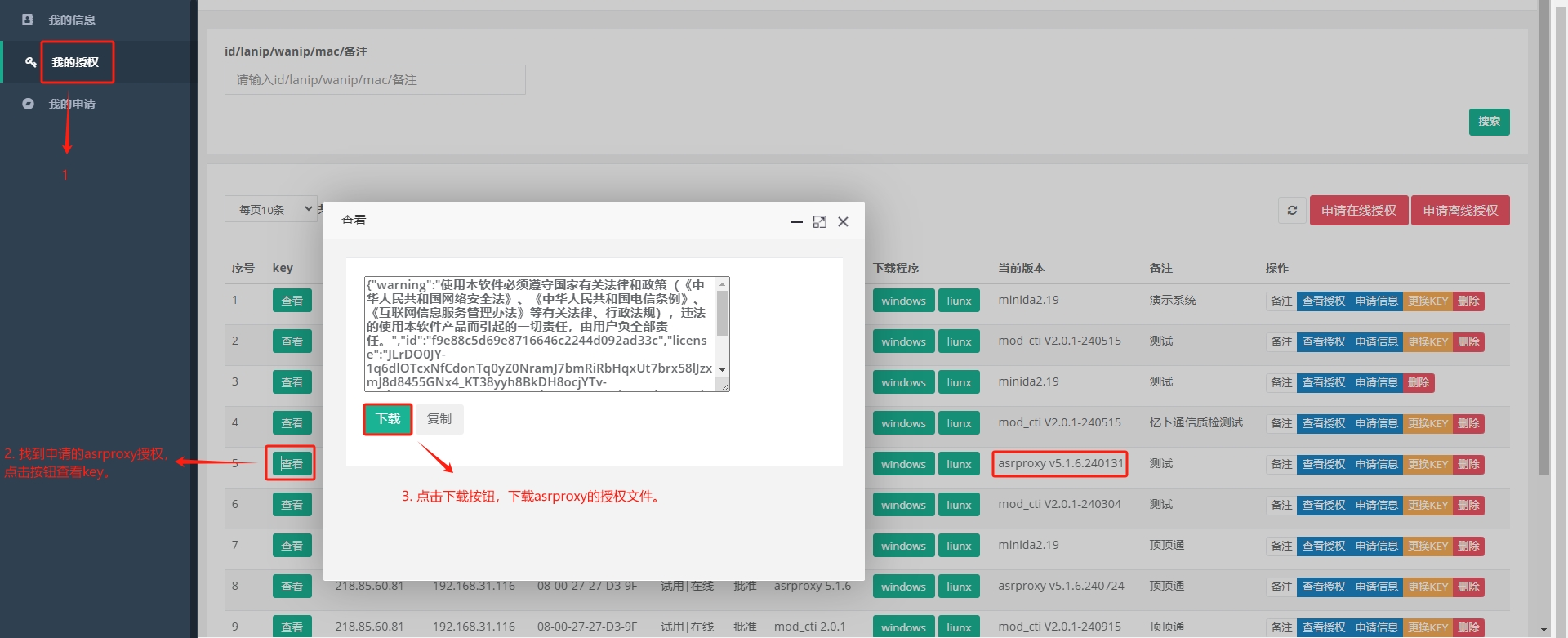Click 查看授权 in the 演示系统 row
The image size is (1568, 638).
click(x=1323, y=301)
